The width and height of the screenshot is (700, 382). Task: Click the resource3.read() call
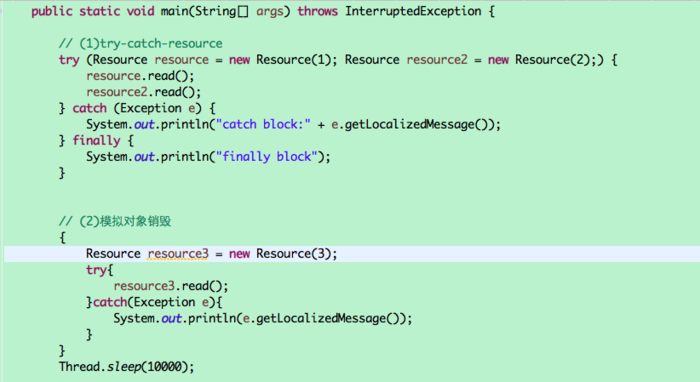171,286
